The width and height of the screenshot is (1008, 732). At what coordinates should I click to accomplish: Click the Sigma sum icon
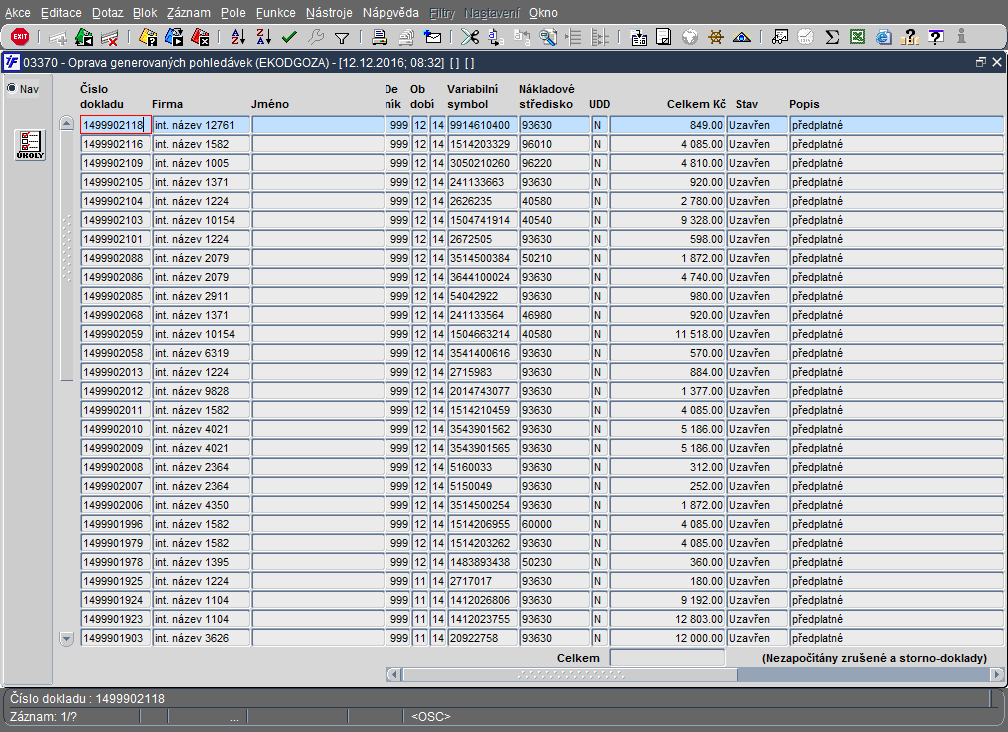coord(832,37)
